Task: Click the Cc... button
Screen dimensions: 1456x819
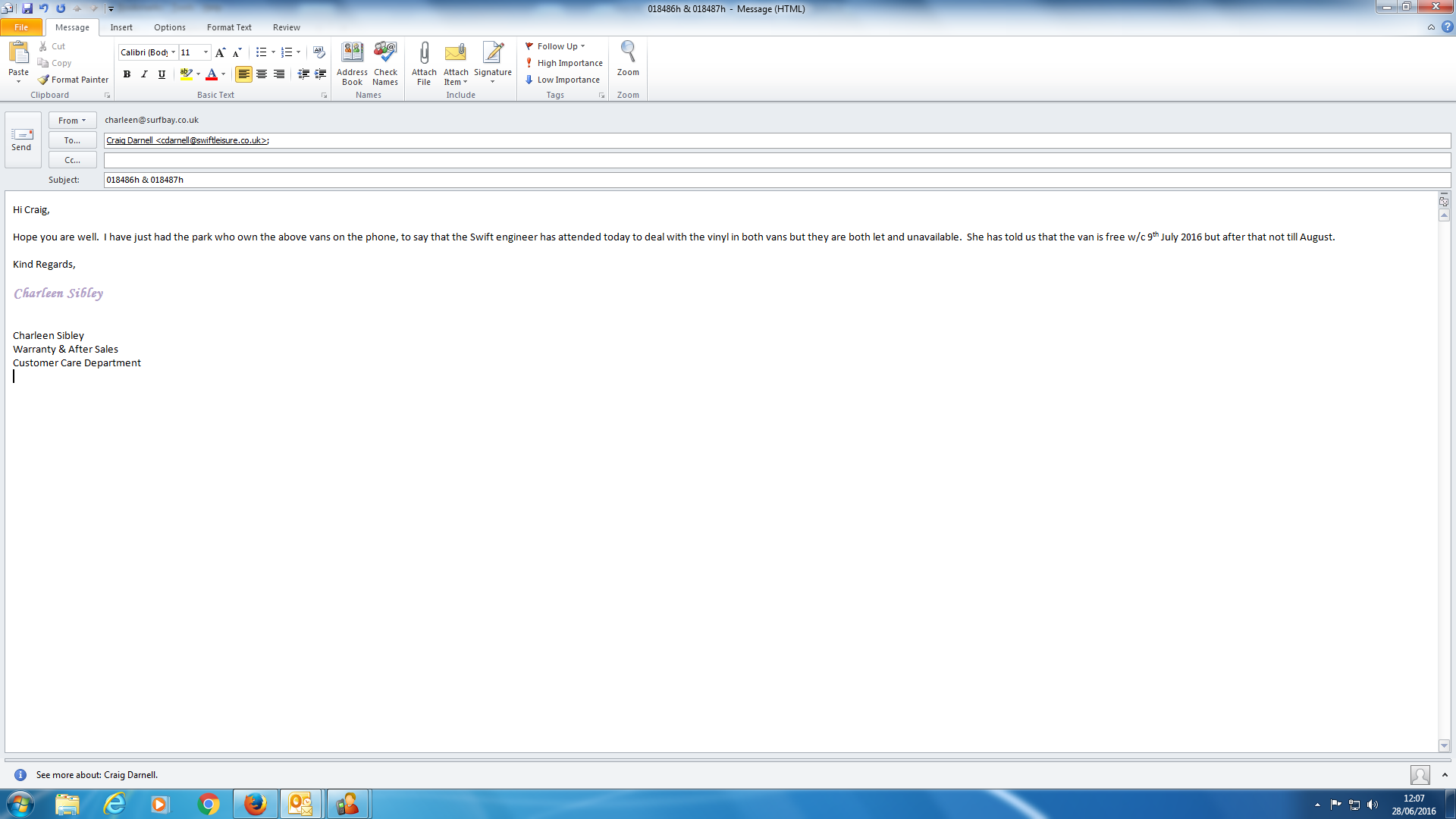Action: [x=72, y=160]
